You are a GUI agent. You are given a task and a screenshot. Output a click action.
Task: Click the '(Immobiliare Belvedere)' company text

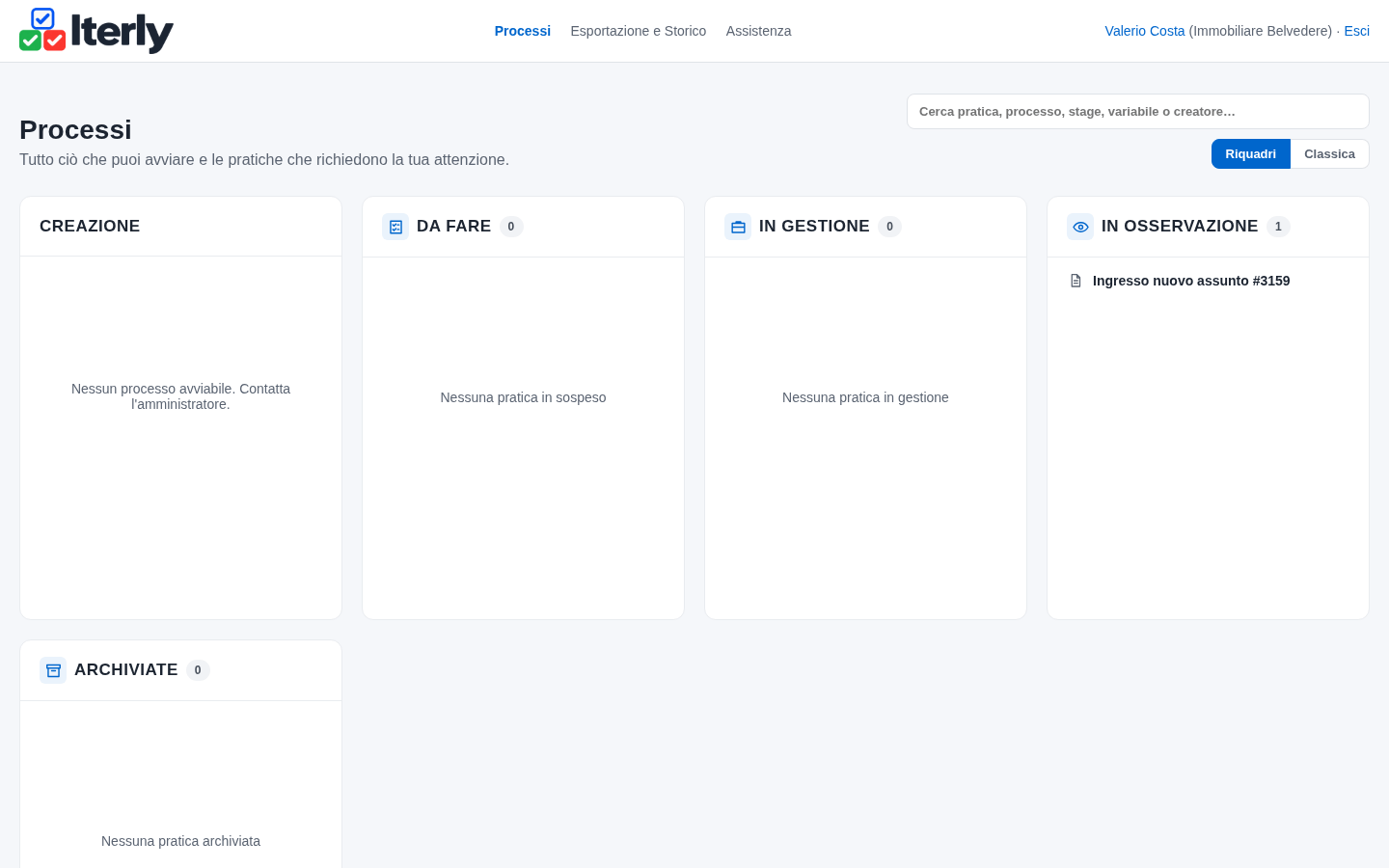pos(1261,31)
